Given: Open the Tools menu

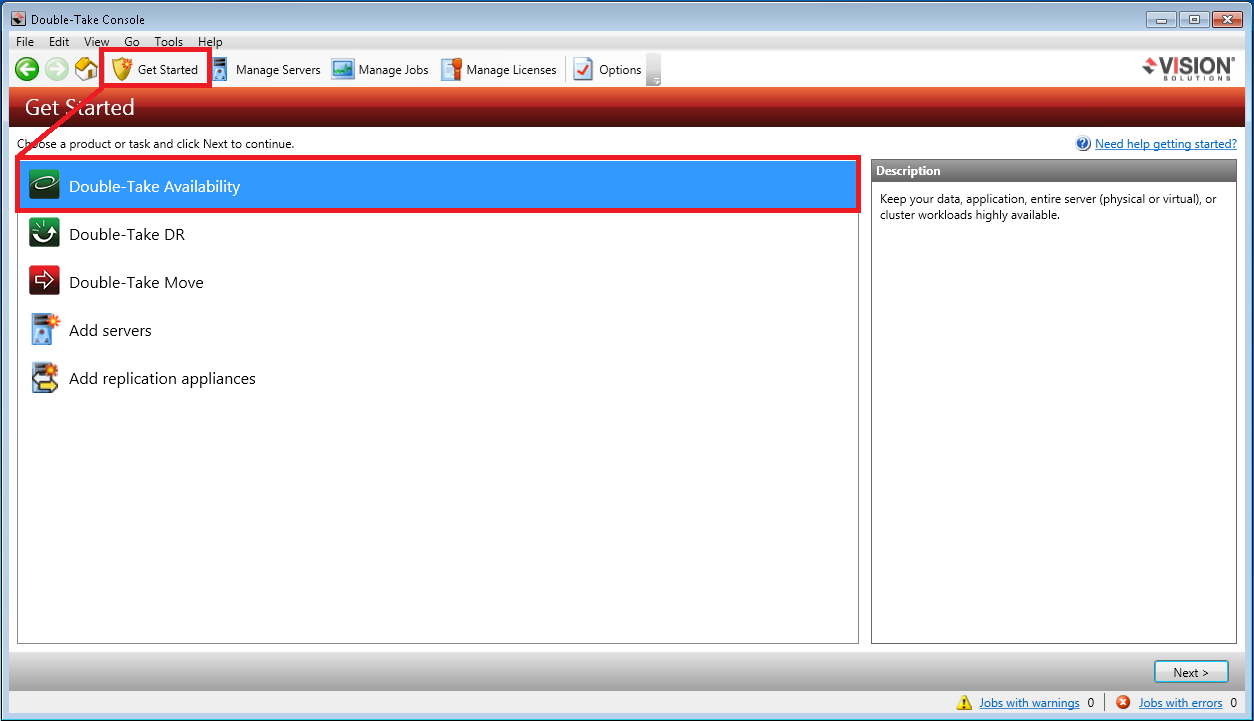Looking at the screenshot, I should (168, 42).
